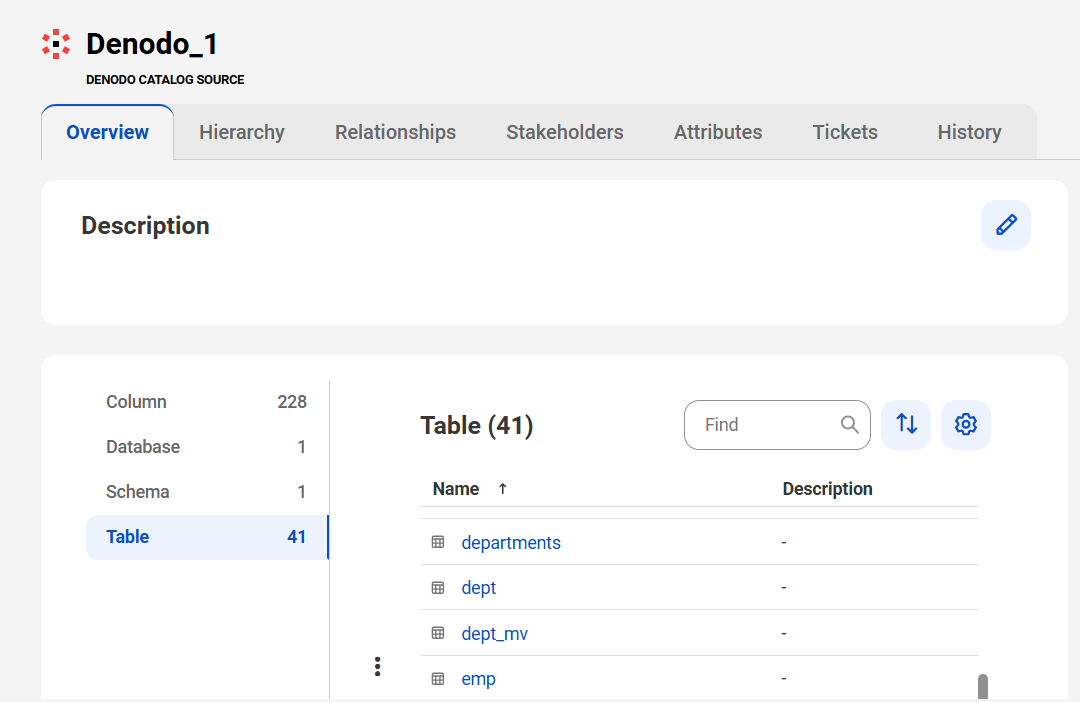Open the Attributes tab
This screenshot has height=702, width=1080.
pos(718,132)
